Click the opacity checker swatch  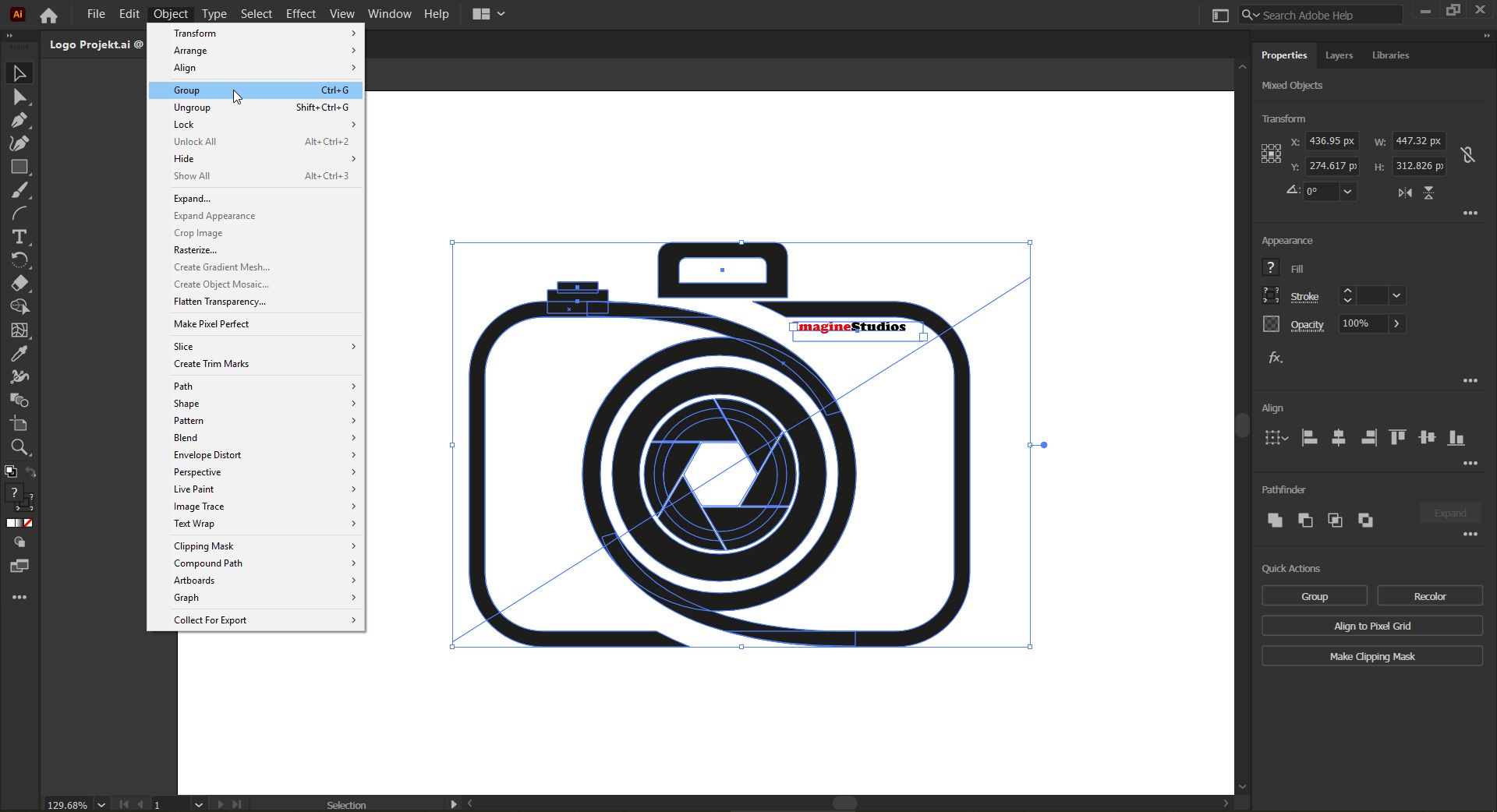[1271, 323]
